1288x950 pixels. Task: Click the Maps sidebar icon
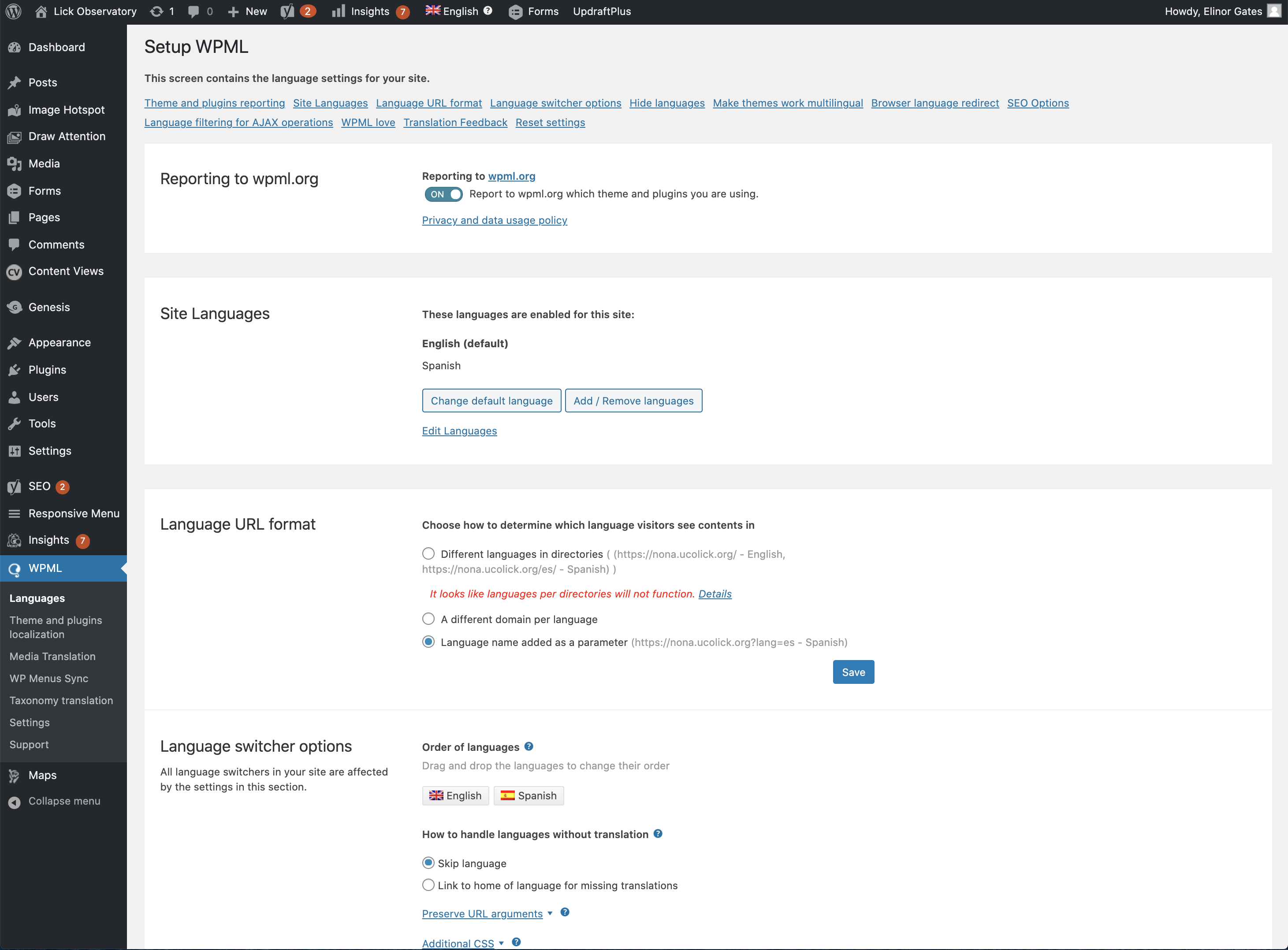[x=15, y=776]
